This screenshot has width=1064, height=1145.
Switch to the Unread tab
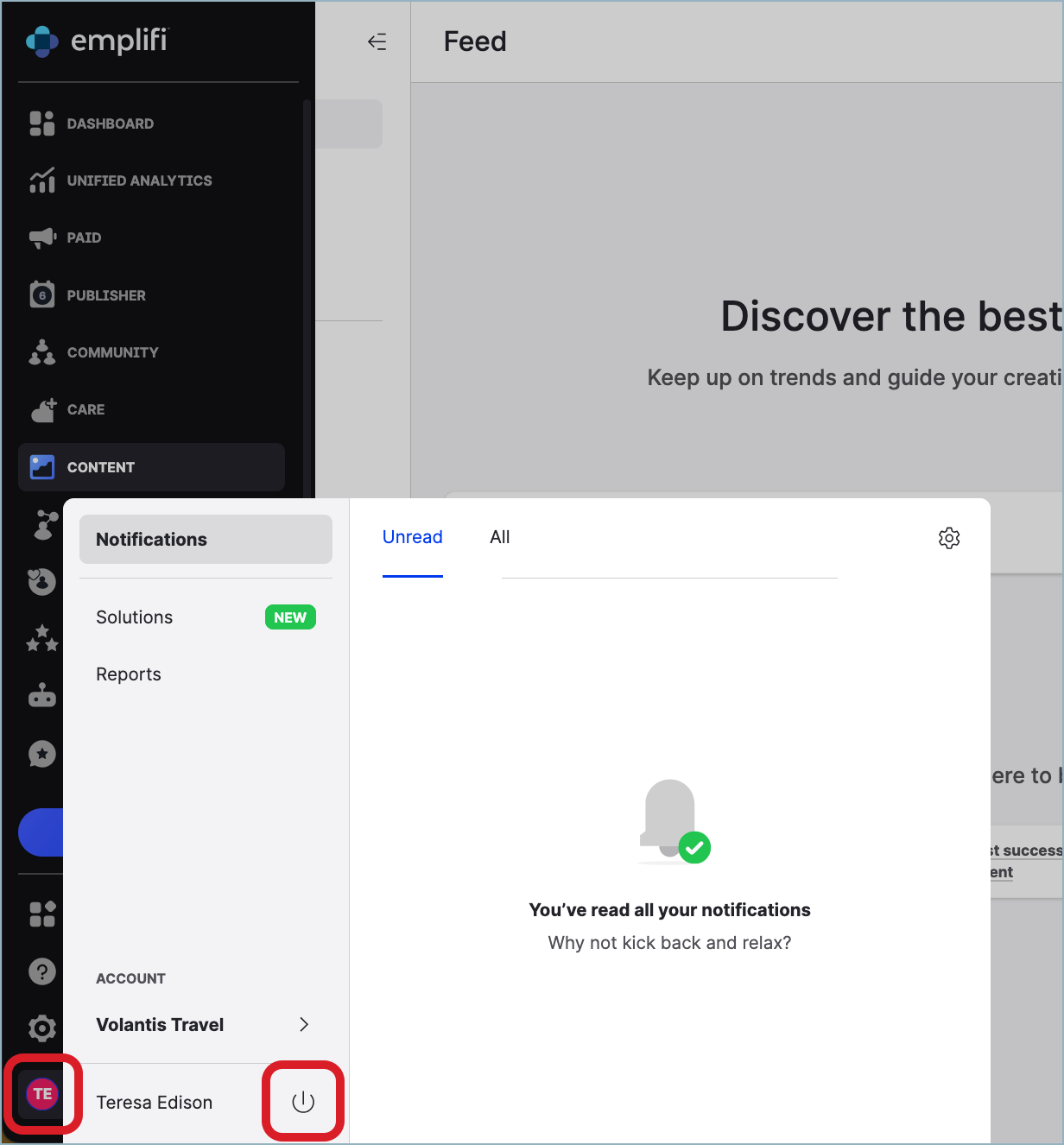tap(413, 537)
